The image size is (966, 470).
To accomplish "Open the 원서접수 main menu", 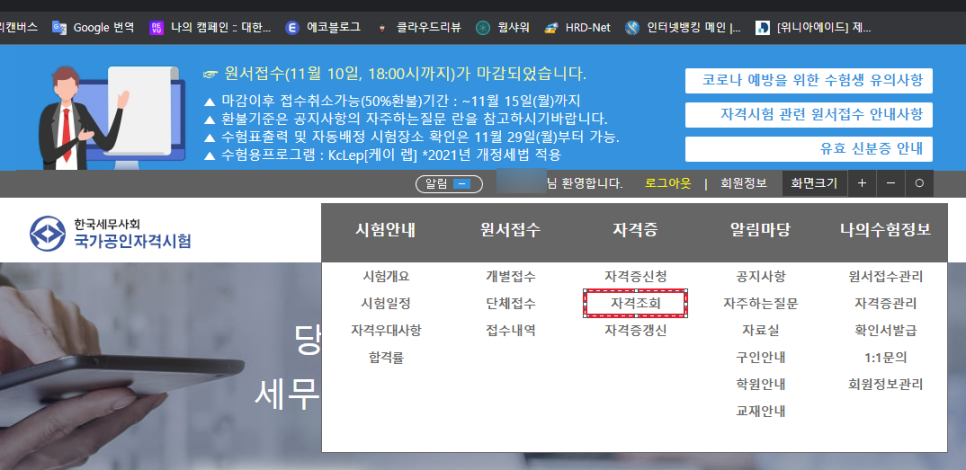I will (511, 230).
